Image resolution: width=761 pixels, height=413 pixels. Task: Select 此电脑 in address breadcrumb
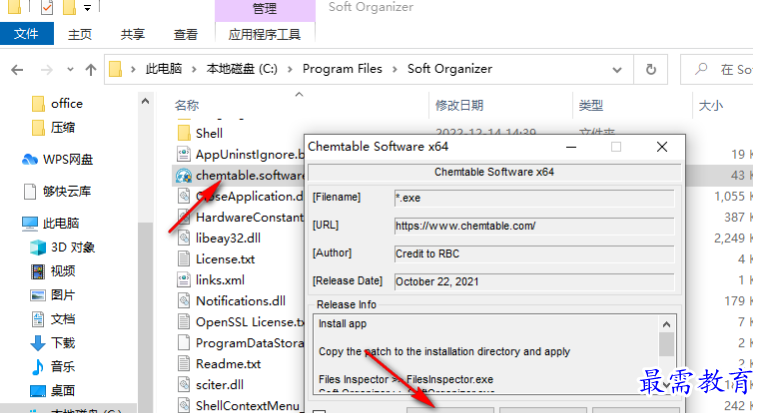[x=164, y=69]
